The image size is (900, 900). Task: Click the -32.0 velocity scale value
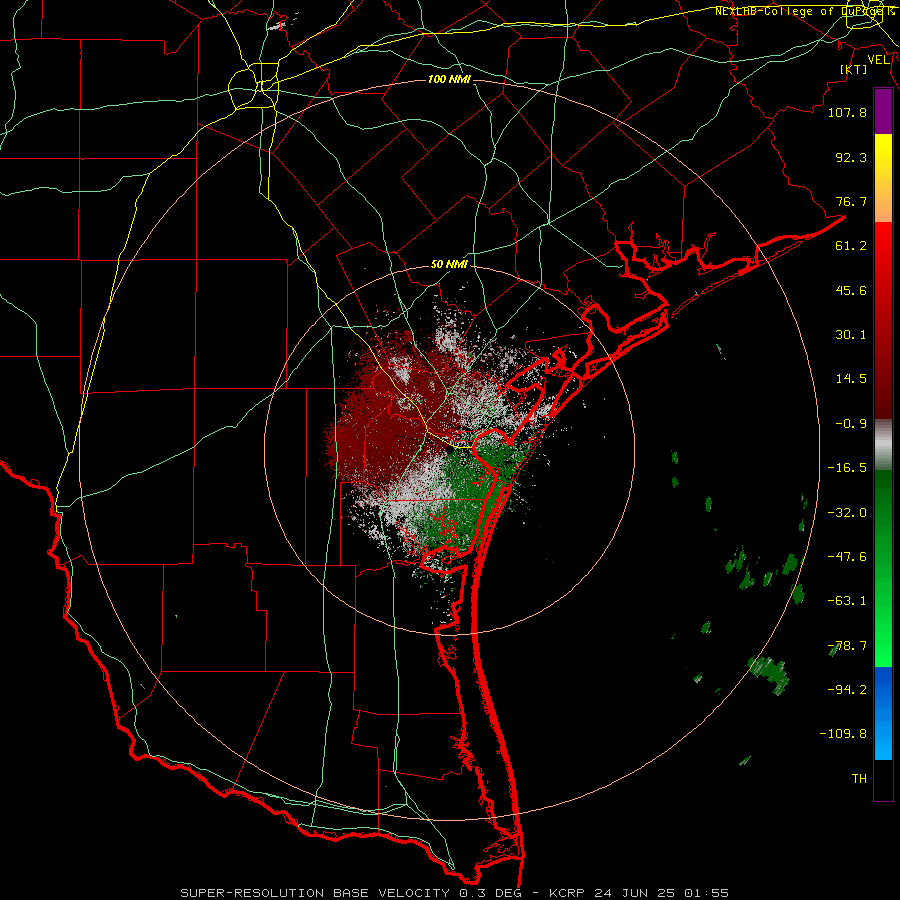coord(847,513)
